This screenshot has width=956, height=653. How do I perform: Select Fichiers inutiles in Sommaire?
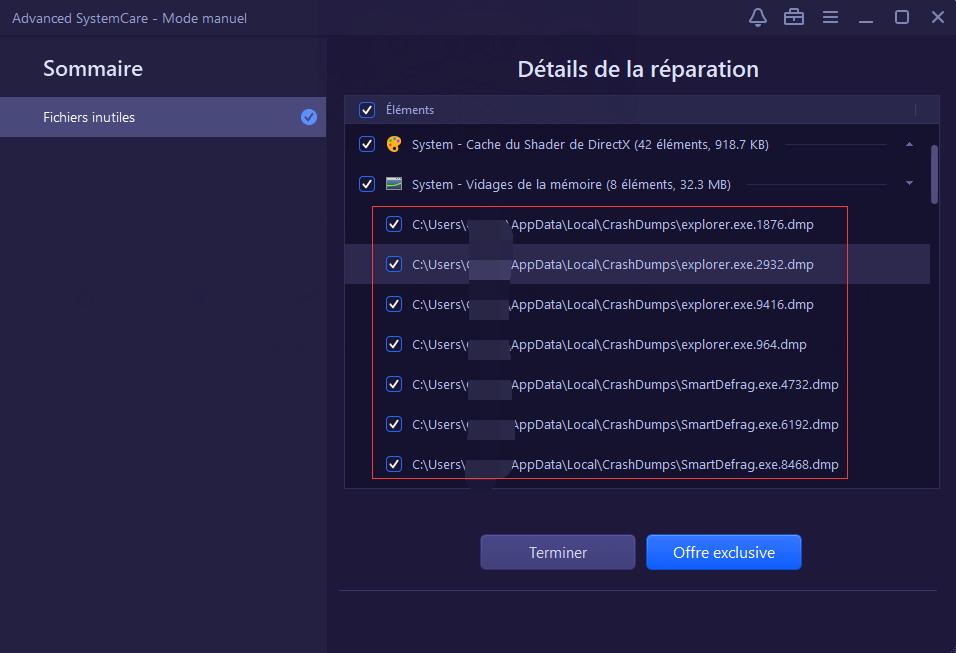coord(163,117)
